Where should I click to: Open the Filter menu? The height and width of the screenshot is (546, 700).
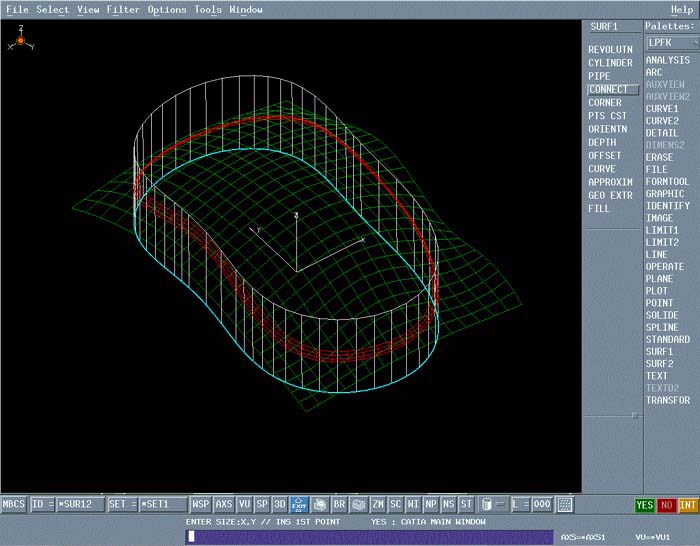pyautogui.click(x=123, y=10)
